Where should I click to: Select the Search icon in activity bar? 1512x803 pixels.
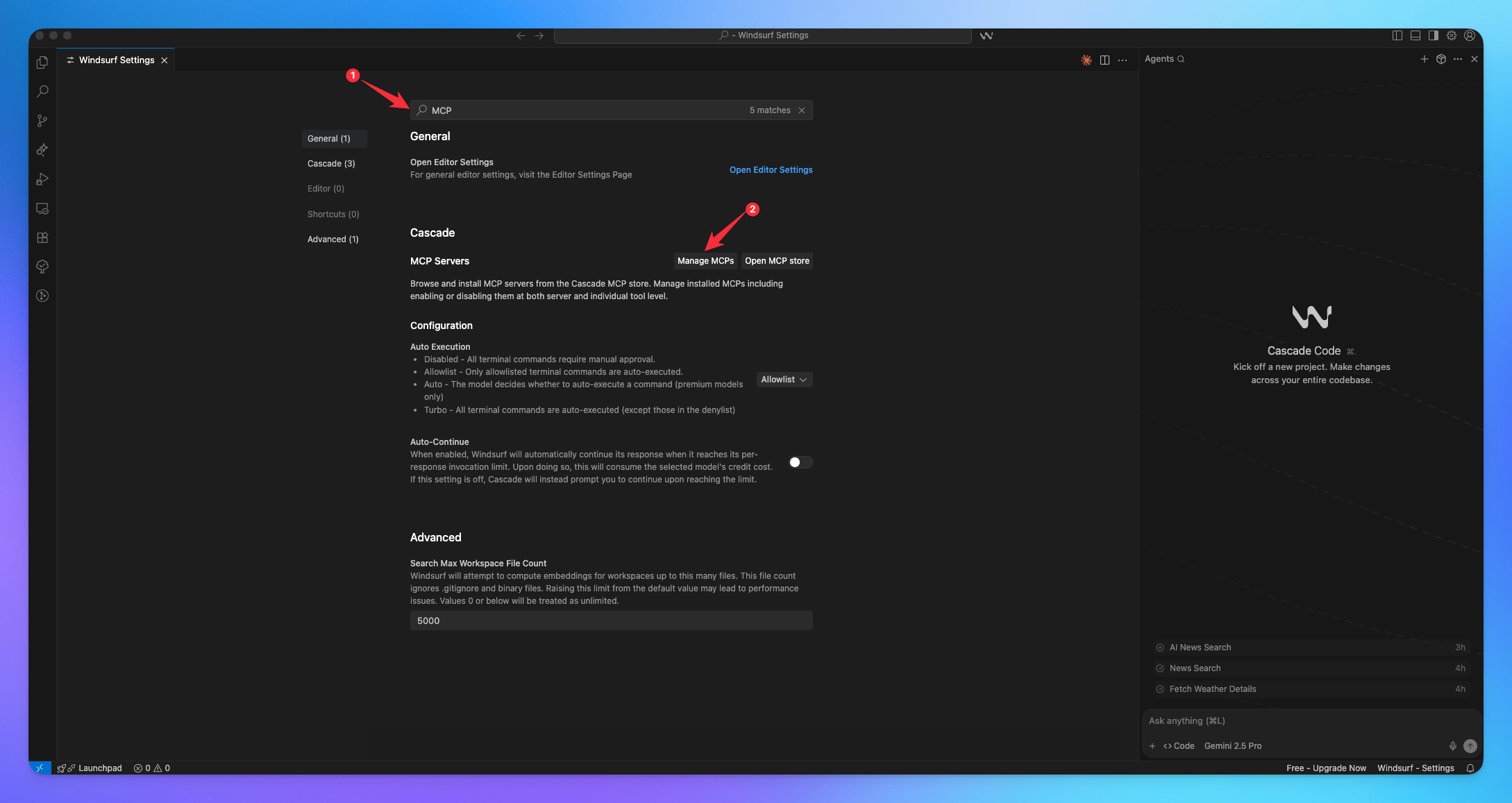point(42,91)
